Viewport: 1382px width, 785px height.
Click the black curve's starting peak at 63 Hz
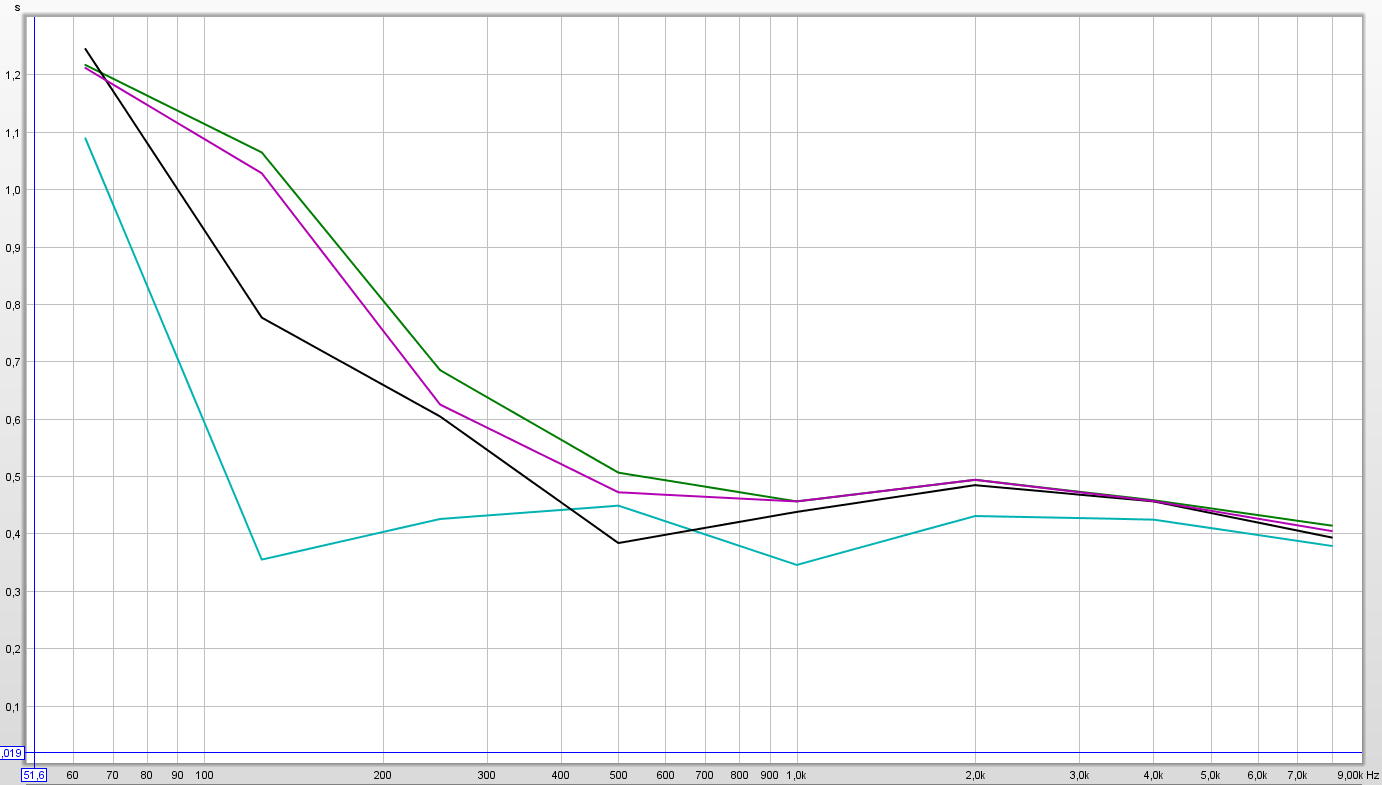(x=85, y=48)
